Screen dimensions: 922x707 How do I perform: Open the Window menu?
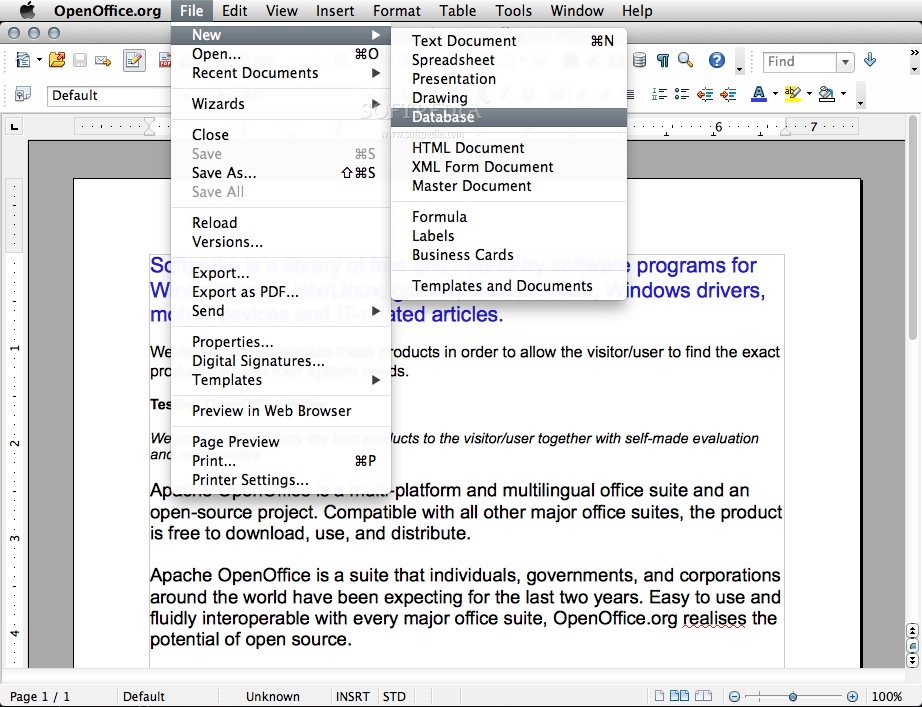pos(577,11)
